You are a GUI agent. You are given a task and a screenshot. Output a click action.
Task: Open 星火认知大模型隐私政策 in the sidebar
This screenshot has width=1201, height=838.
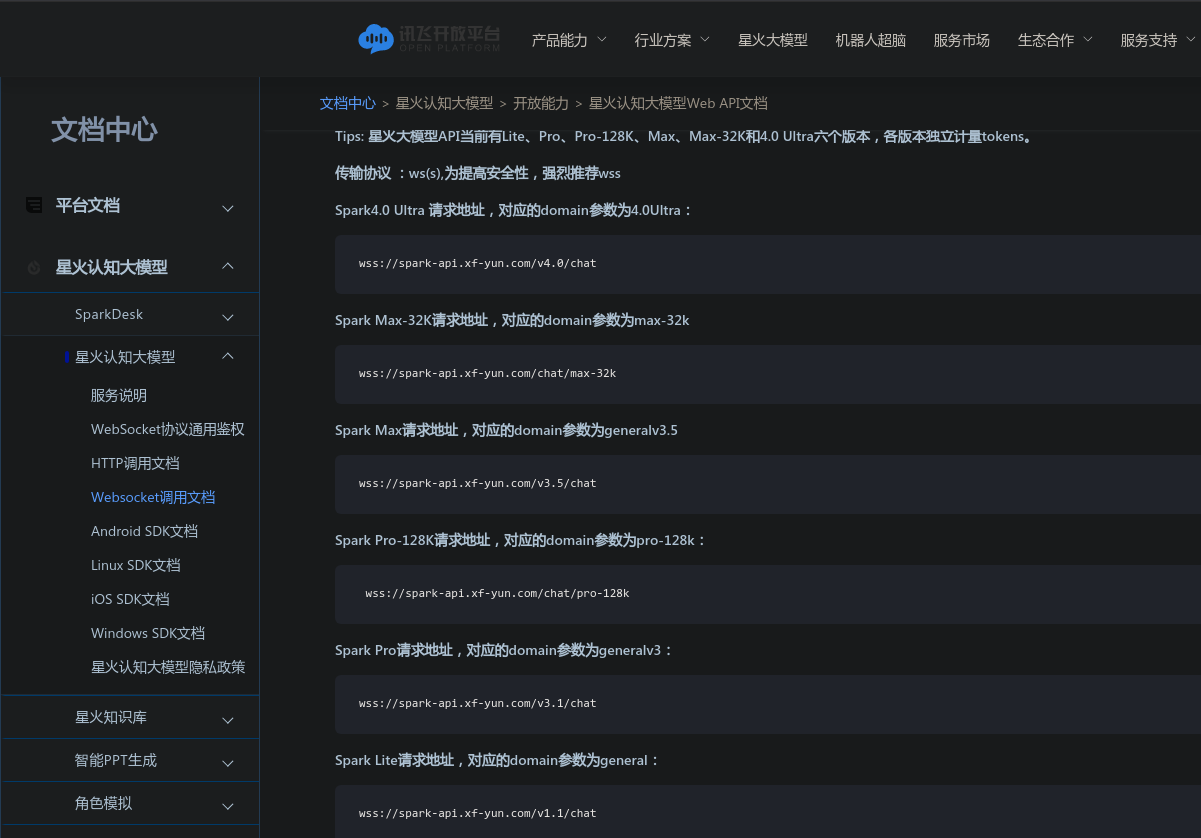click(168, 667)
